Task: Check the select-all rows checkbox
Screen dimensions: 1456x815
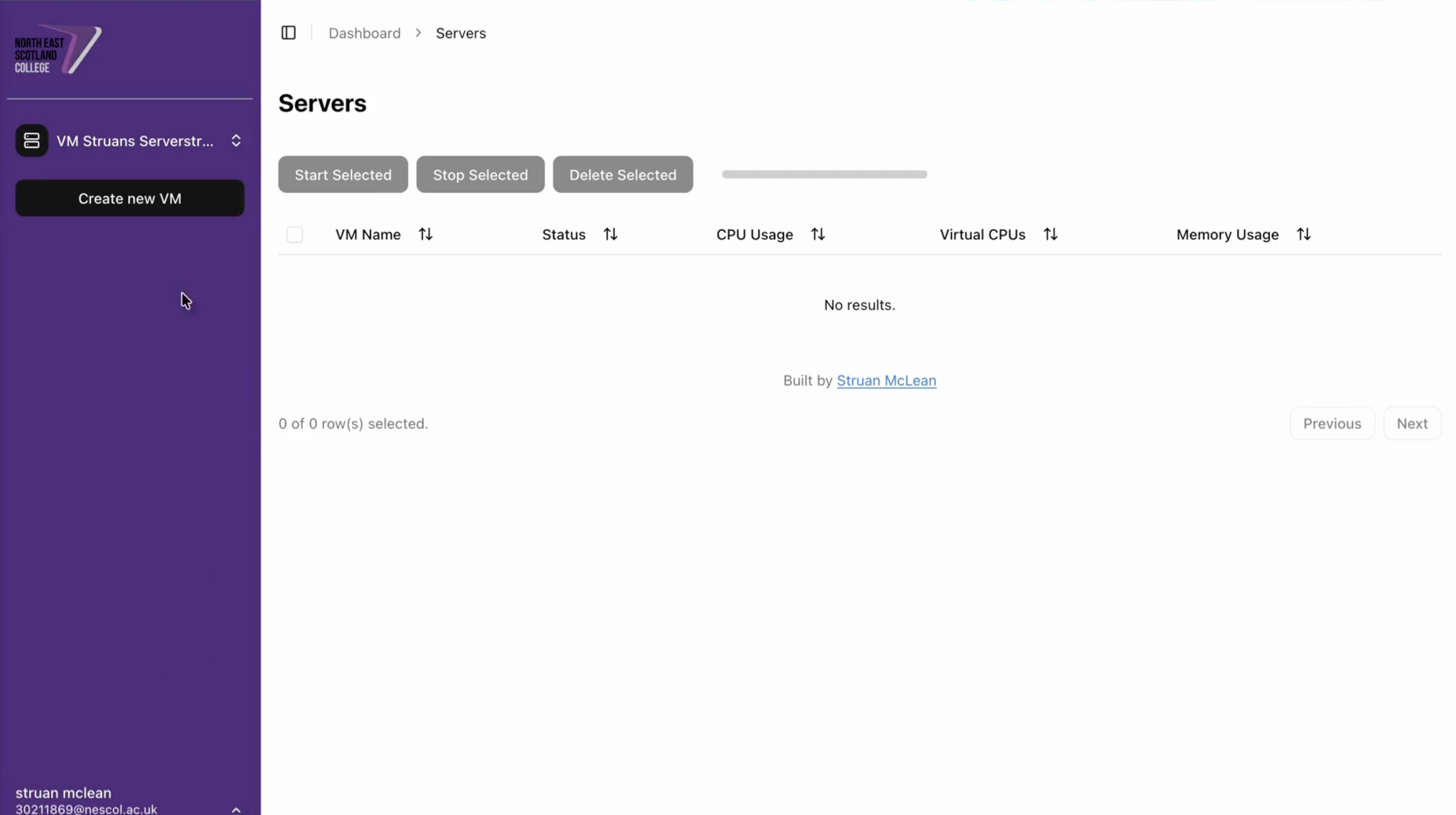Action: 295,234
